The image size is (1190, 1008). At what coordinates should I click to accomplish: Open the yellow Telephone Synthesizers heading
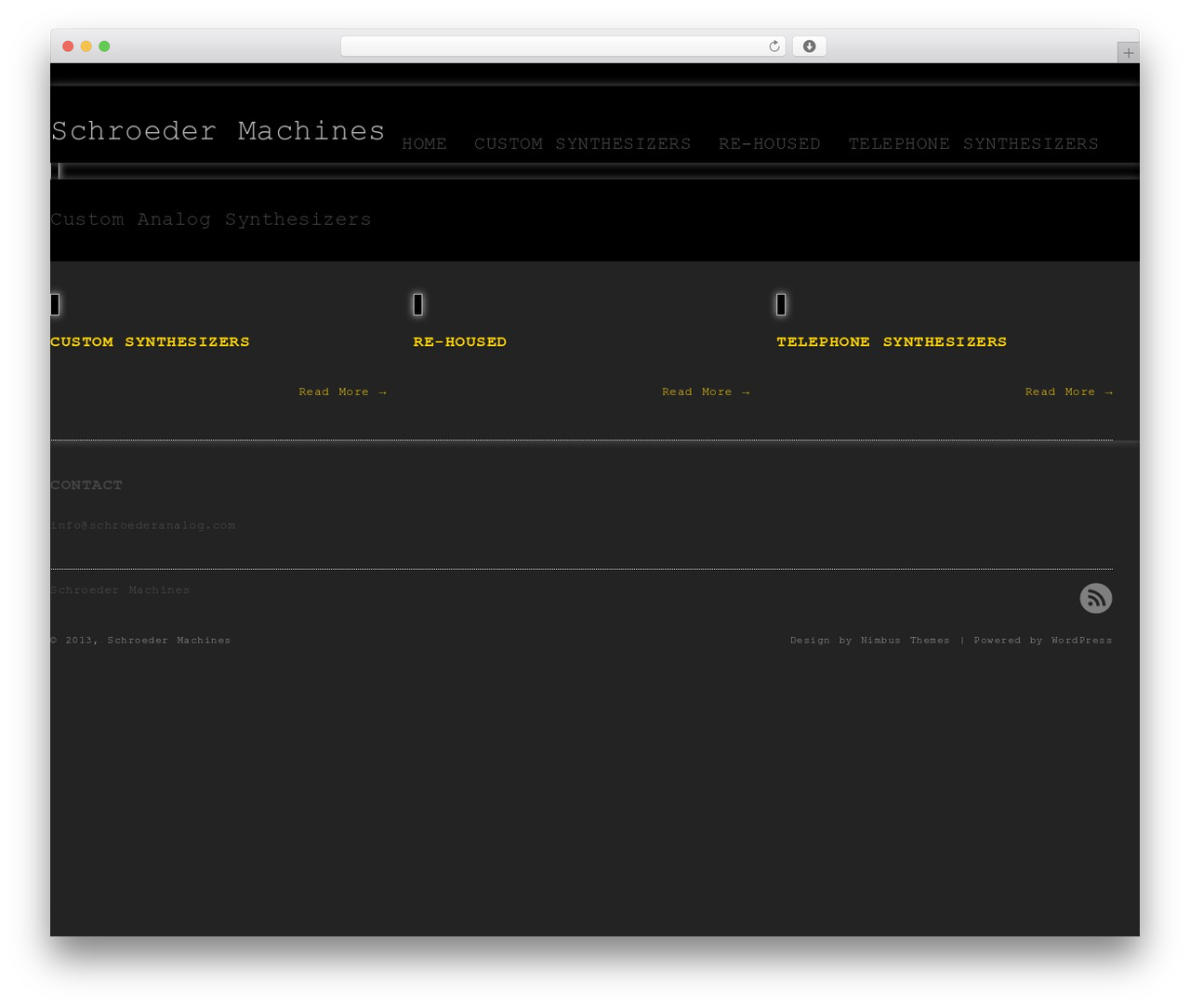[x=892, y=342]
